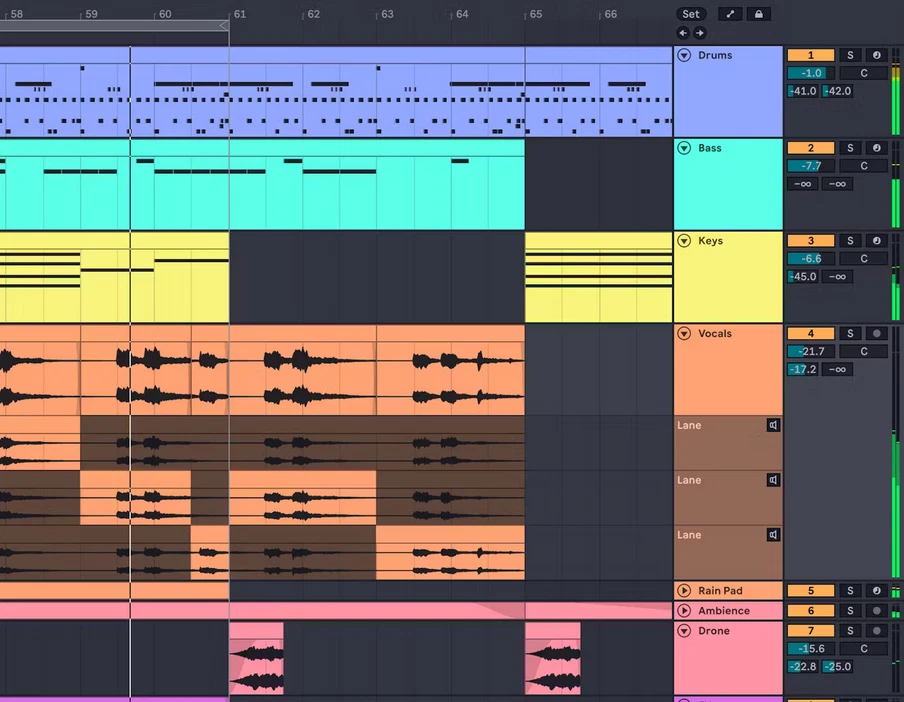The height and width of the screenshot is (702, 904).
Task: Click the Set button
Action: tap(691, 14)
